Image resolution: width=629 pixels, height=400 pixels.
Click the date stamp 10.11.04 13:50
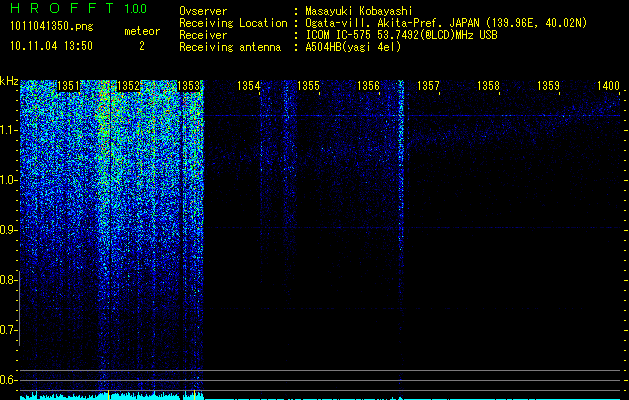[51, 46]
